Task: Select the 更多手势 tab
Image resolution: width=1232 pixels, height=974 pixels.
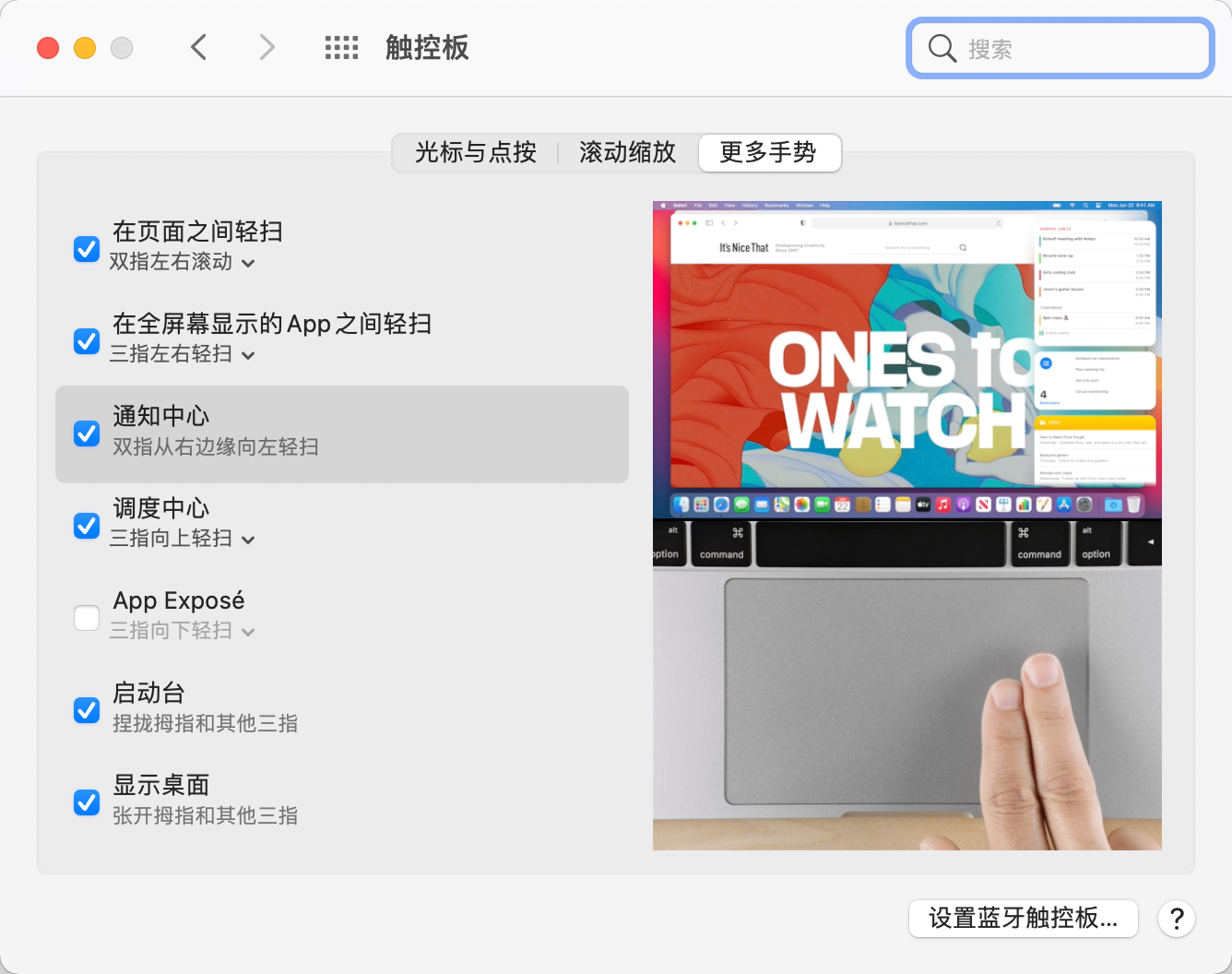Action: [x=769, y=153]
